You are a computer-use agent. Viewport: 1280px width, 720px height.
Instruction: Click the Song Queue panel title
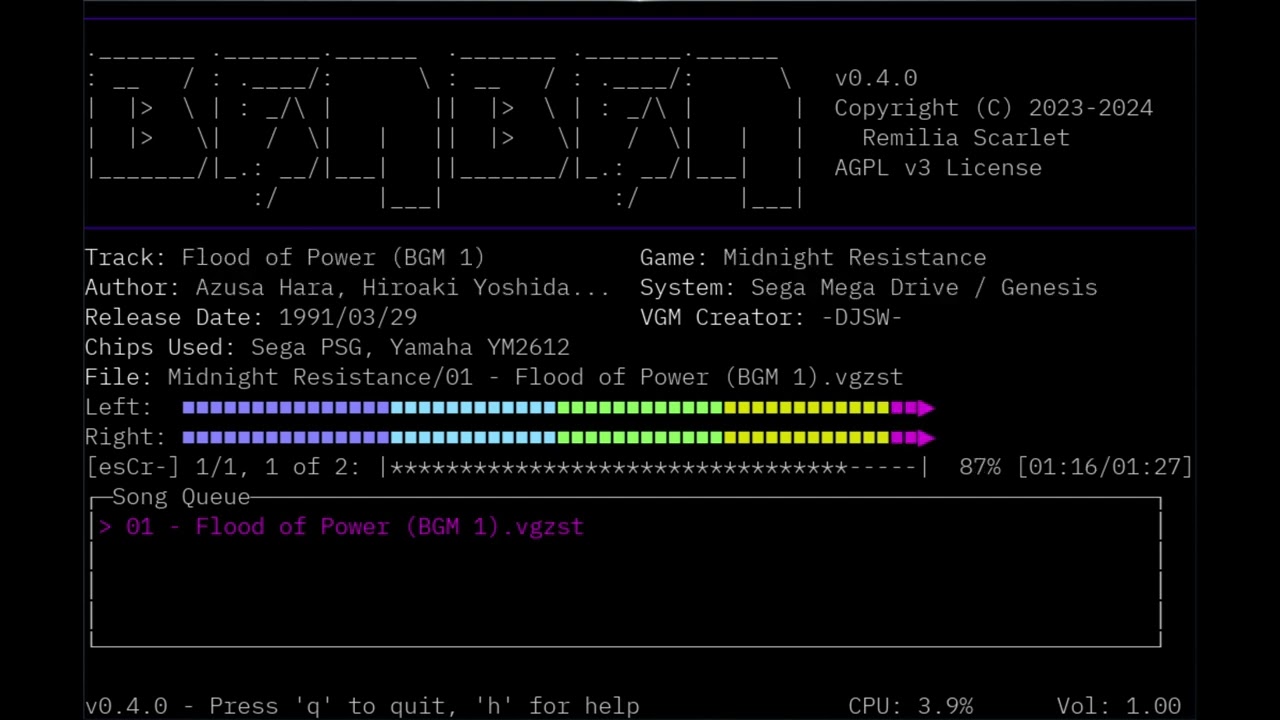coord(181,497)
